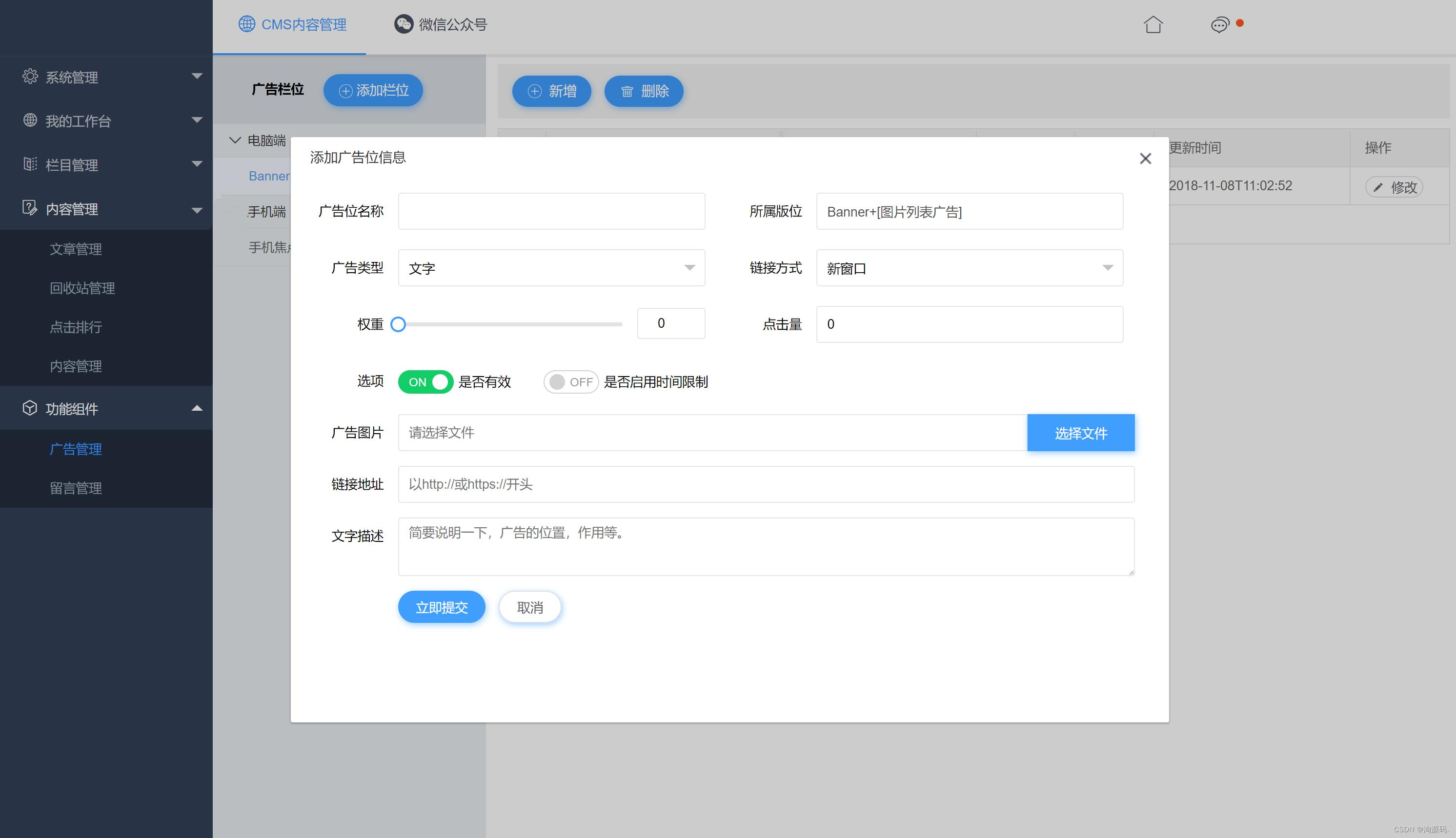Enable the 是否启用时间限制 switch
Viewport: 1456px width, 838px height.
570,381
